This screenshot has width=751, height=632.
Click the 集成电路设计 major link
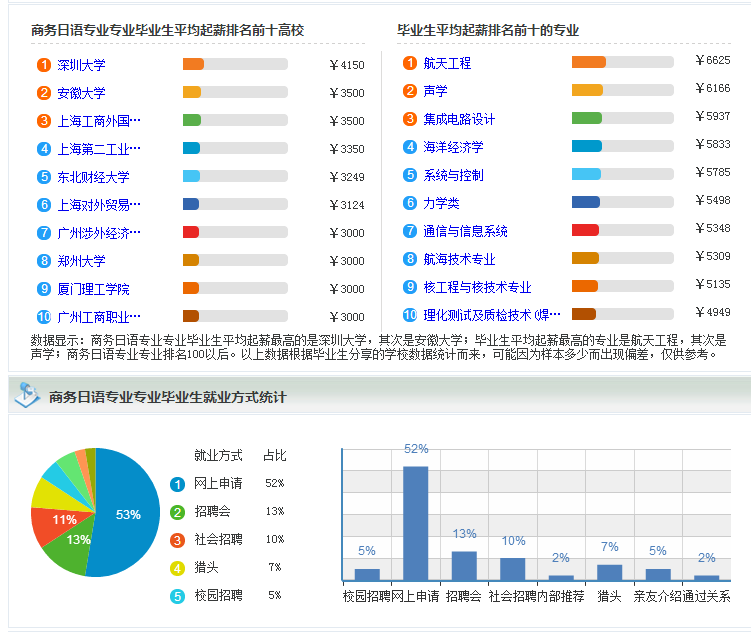[x=459, y=119]
